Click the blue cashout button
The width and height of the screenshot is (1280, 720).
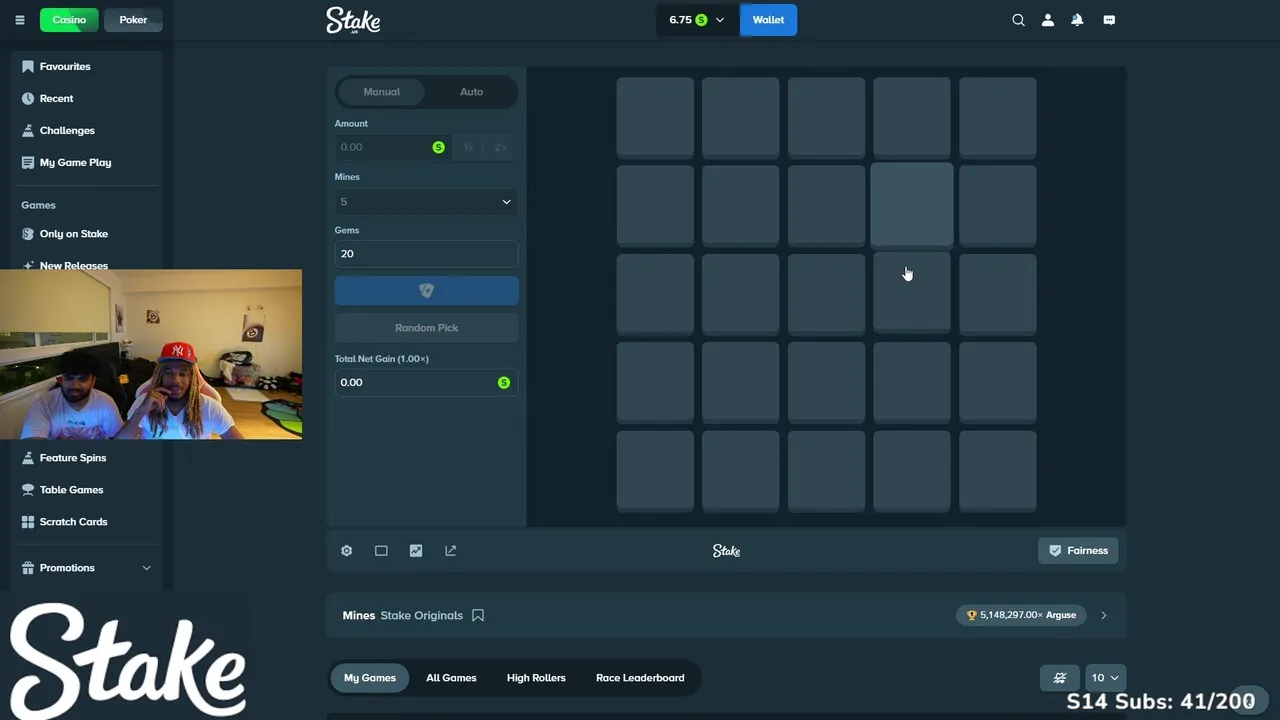click(x=426, y=290)
